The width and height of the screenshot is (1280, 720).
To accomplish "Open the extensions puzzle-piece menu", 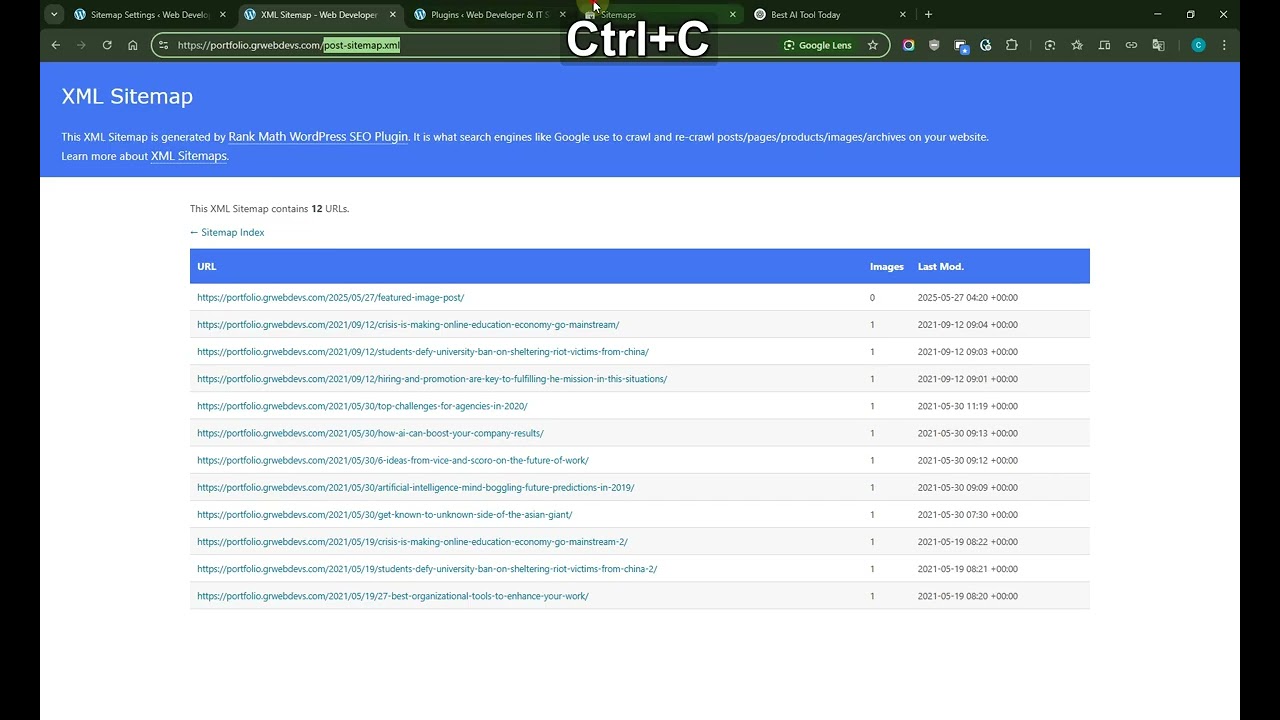I will [1012, 45].
